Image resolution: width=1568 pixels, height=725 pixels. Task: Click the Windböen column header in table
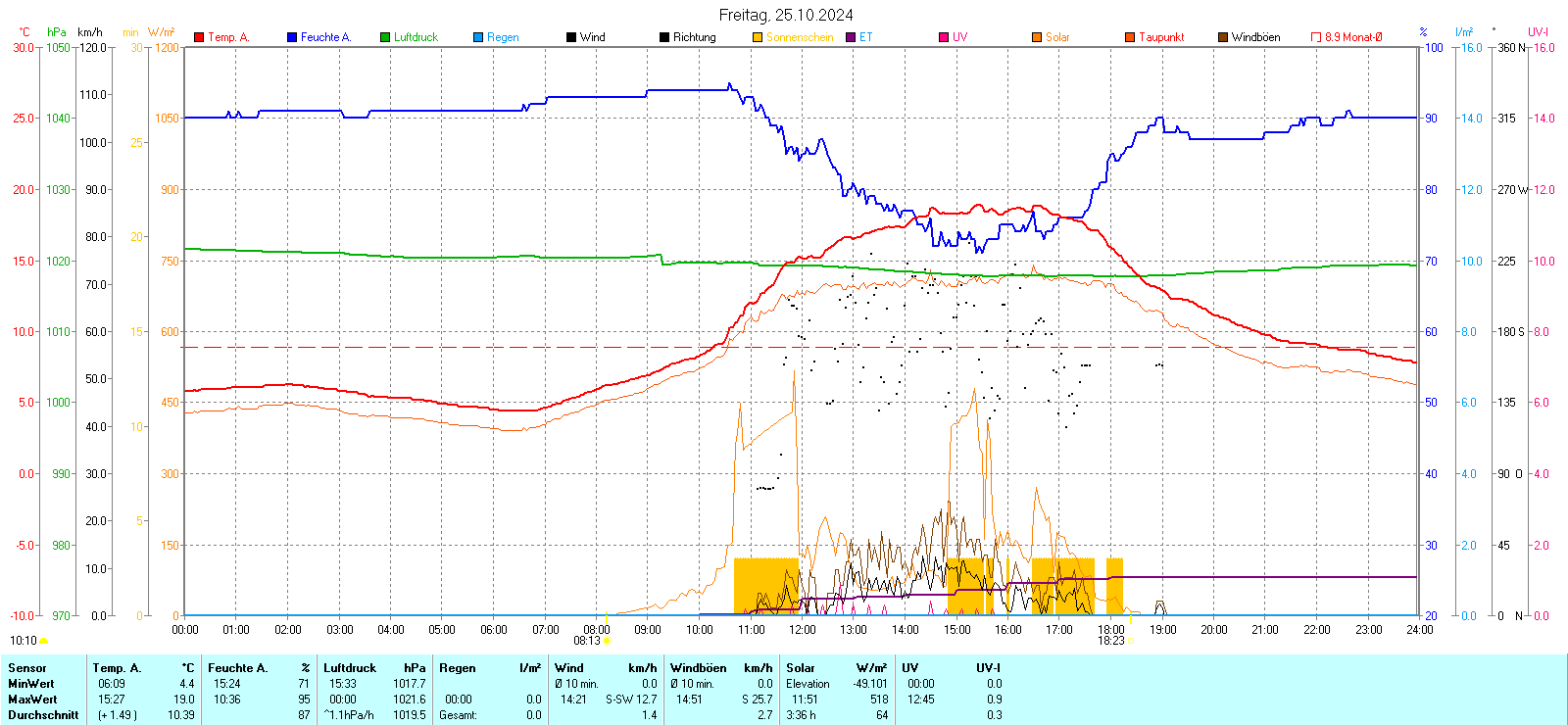point(699,668)
